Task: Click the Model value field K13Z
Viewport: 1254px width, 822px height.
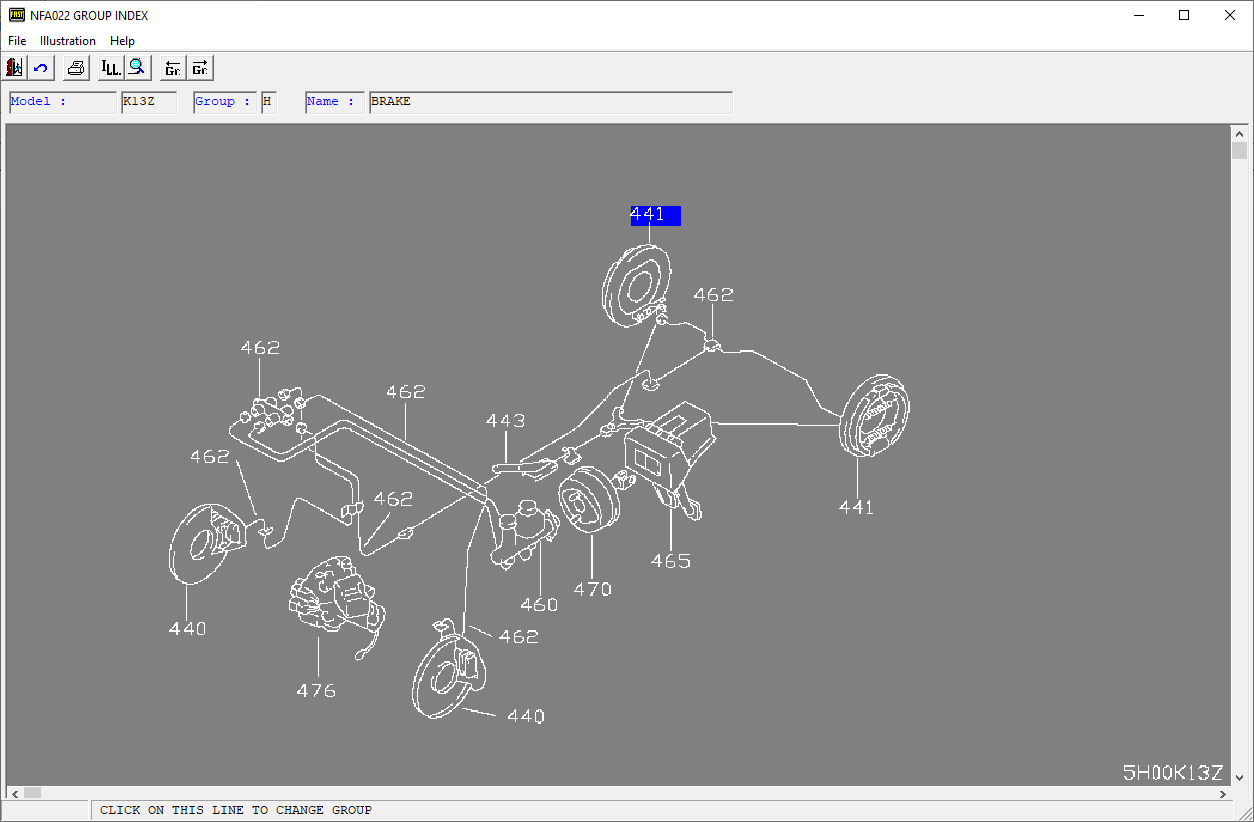Action: pos(148,102)
